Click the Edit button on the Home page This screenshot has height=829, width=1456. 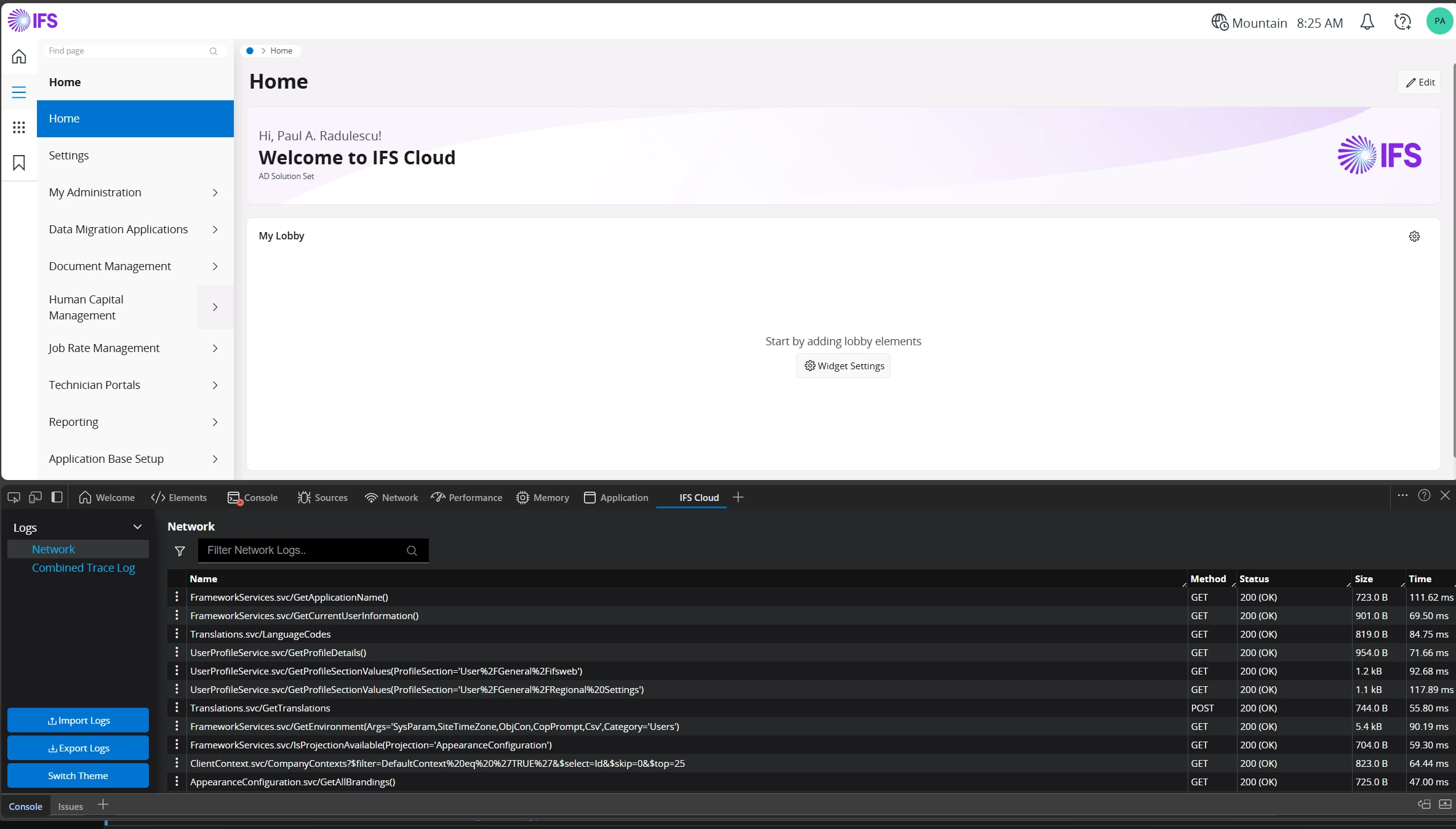[x=1420, y=82]
